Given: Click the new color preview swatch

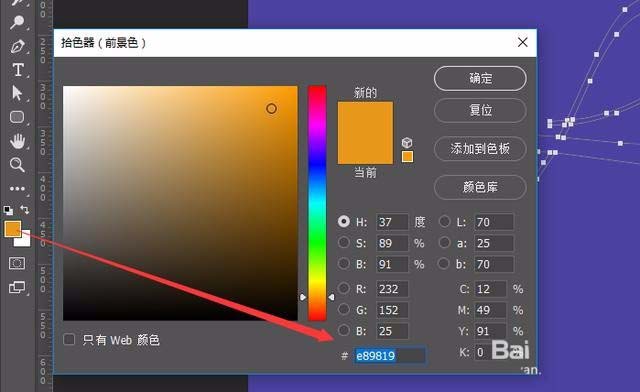Looking at the screenshot, I should pos(365,118).
